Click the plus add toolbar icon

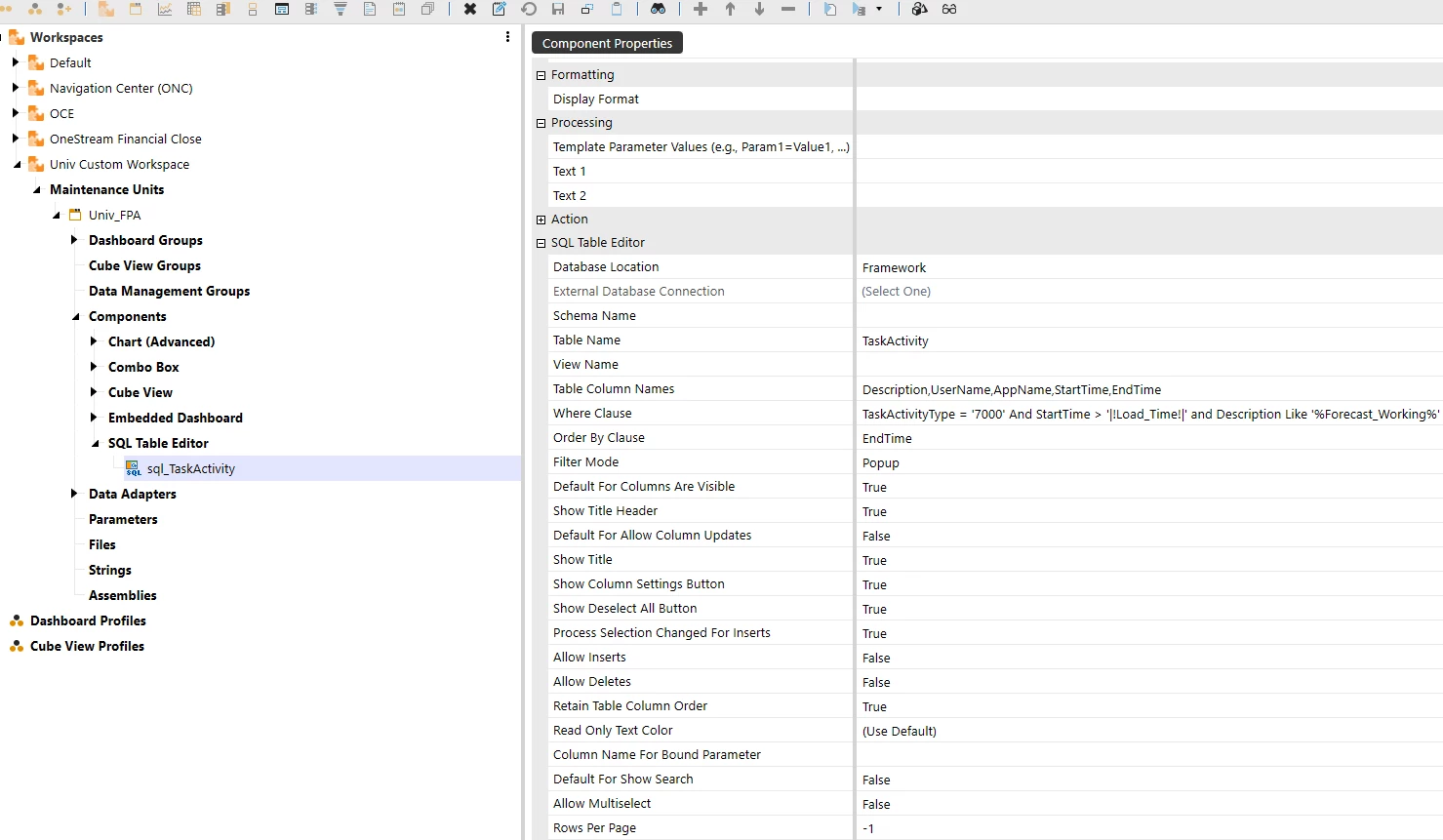coord(701,9)
